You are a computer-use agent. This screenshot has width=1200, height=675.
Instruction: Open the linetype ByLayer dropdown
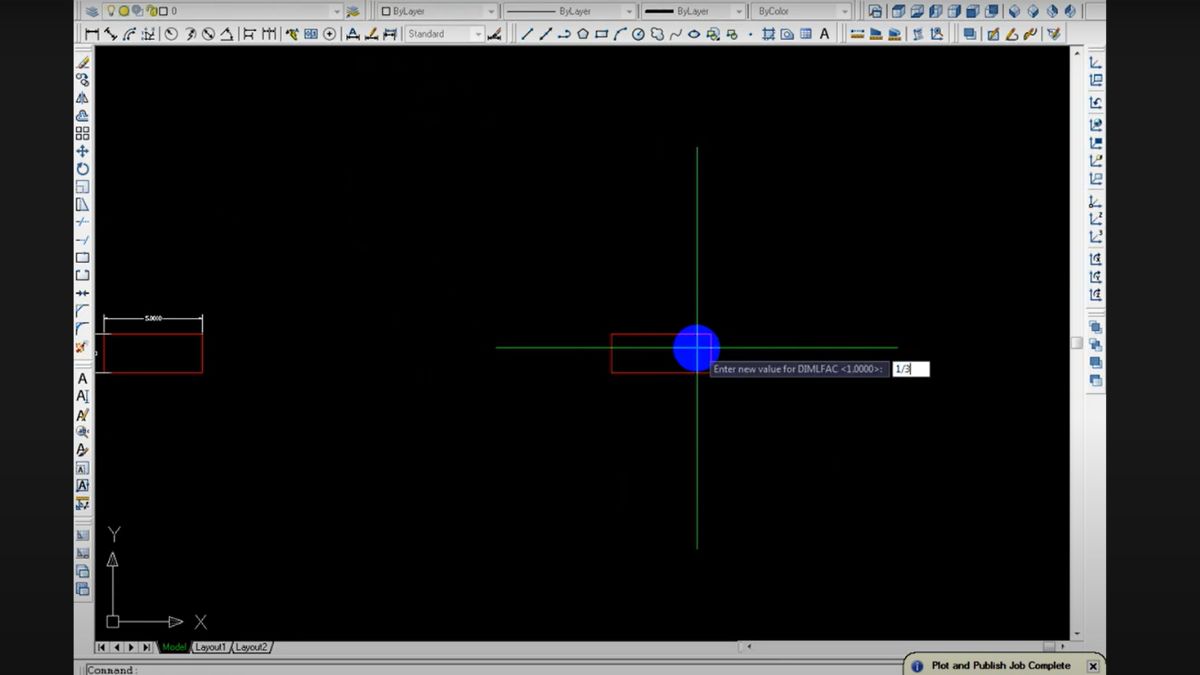point(568,11)
